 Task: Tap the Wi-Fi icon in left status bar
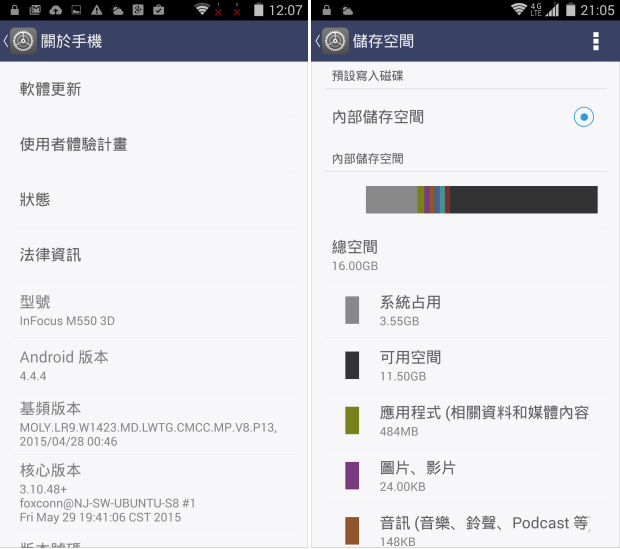coord(202,9)
